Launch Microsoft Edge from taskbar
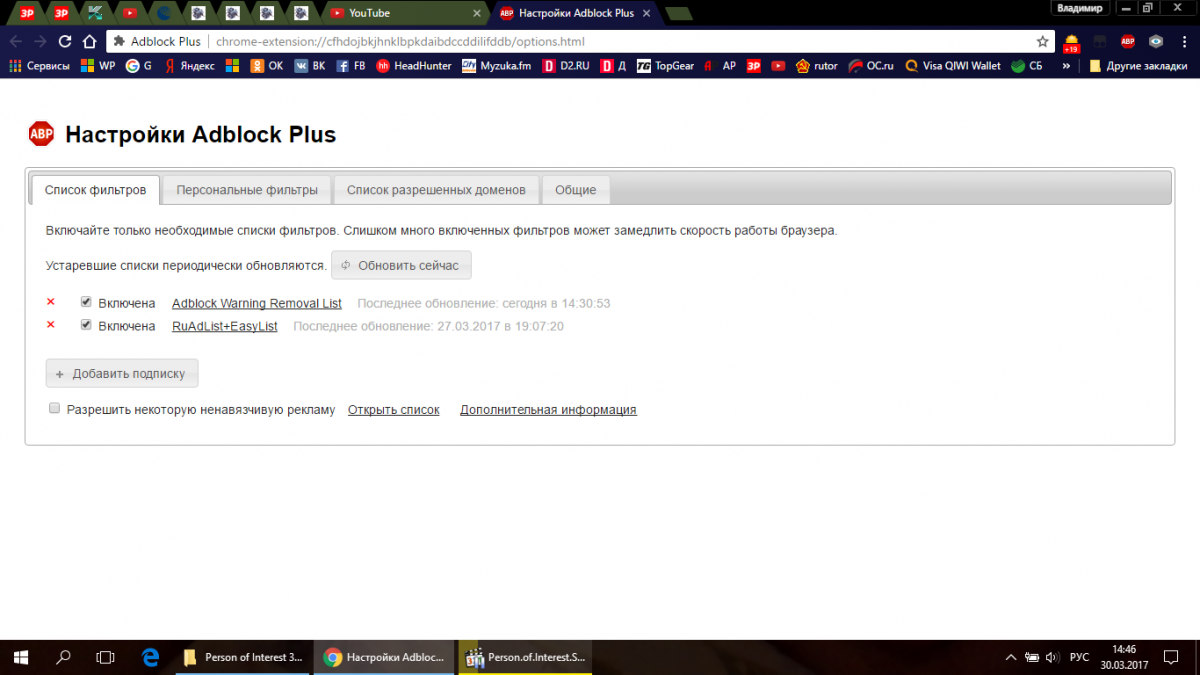 [151, 657]
